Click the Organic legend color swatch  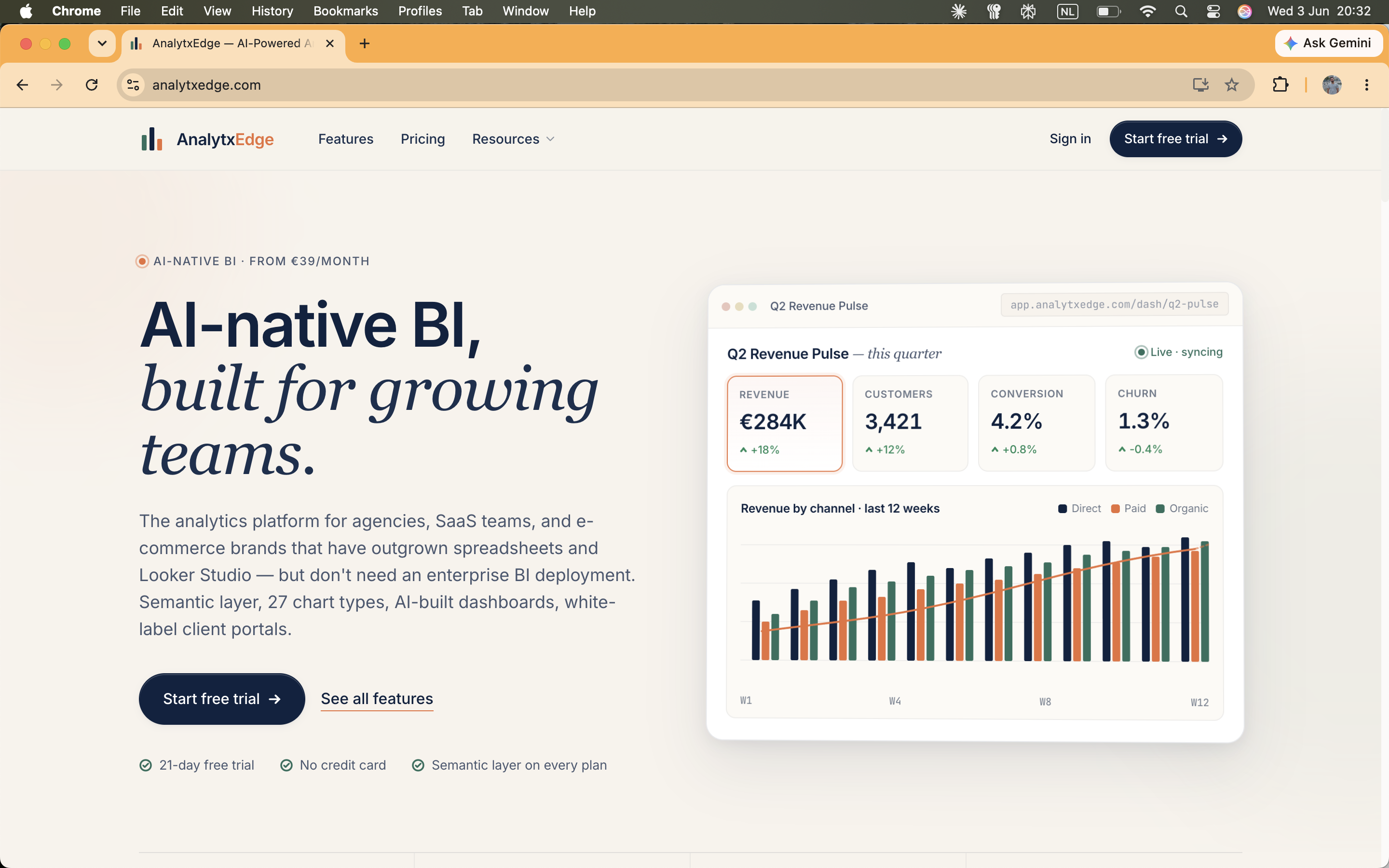pos(1160,509)
